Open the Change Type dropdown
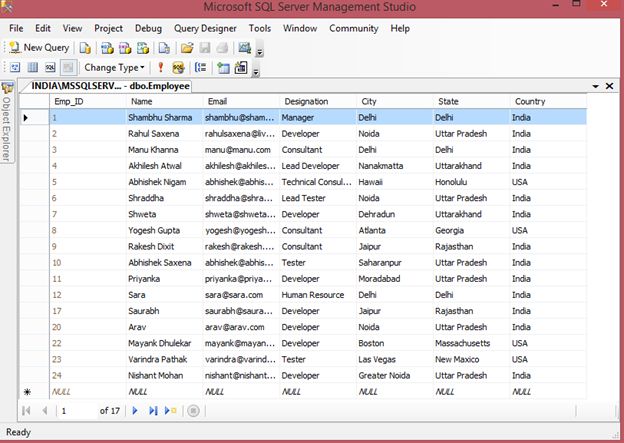Viewport: 624px width, 443px height. pos(114,68)
